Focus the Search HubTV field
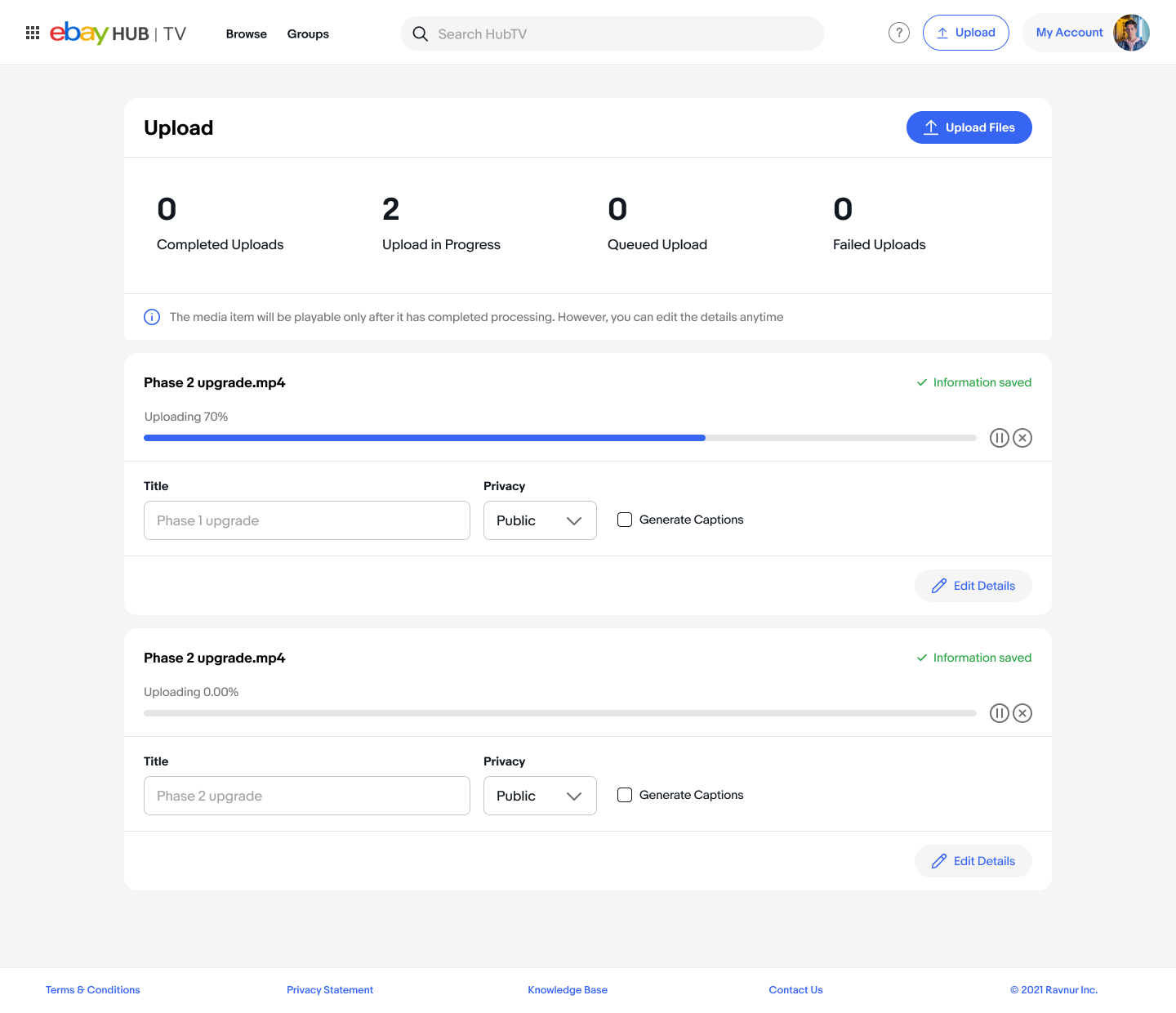 612,33
